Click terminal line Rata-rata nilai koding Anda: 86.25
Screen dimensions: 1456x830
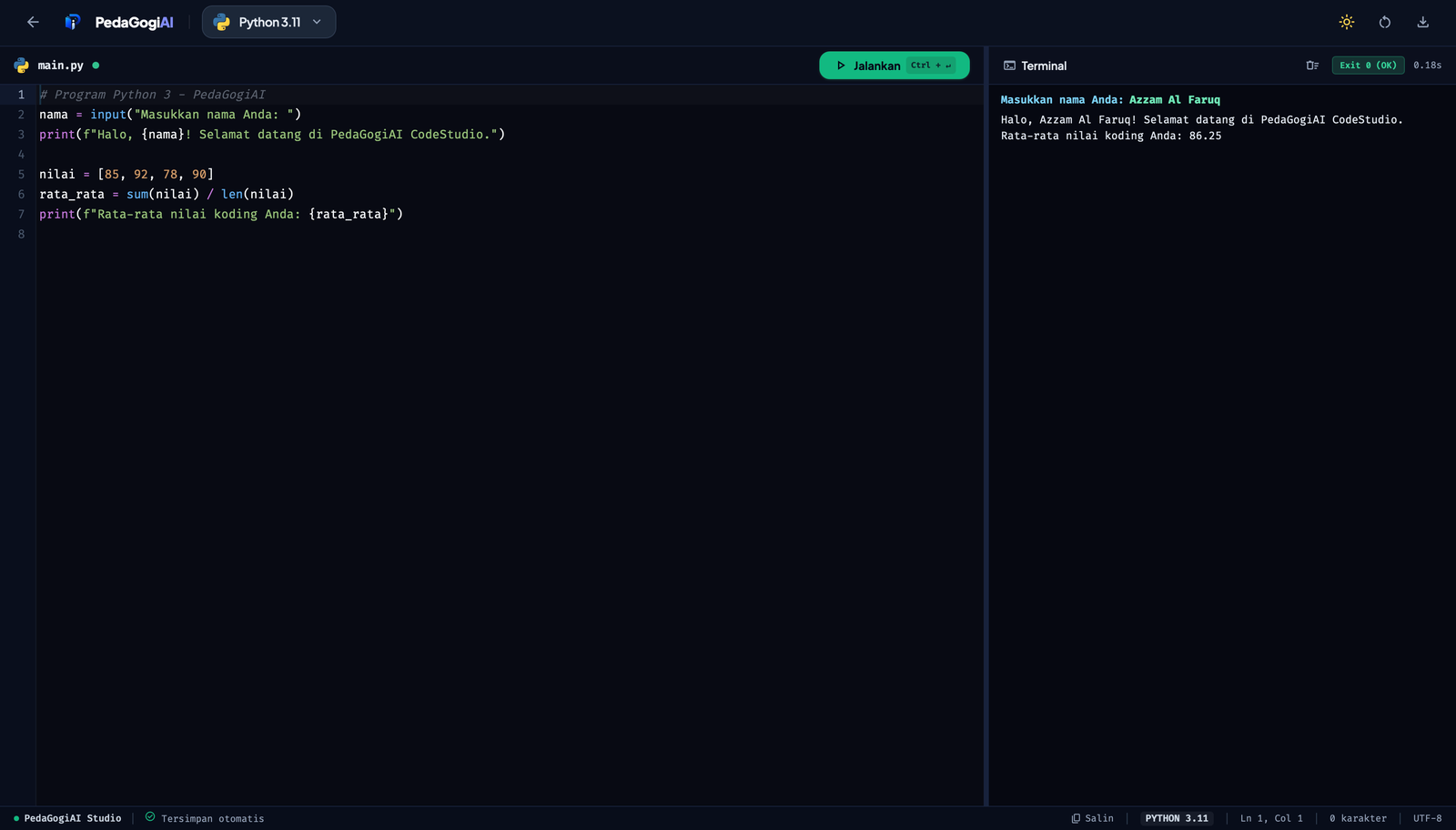tap(1111, 136)
